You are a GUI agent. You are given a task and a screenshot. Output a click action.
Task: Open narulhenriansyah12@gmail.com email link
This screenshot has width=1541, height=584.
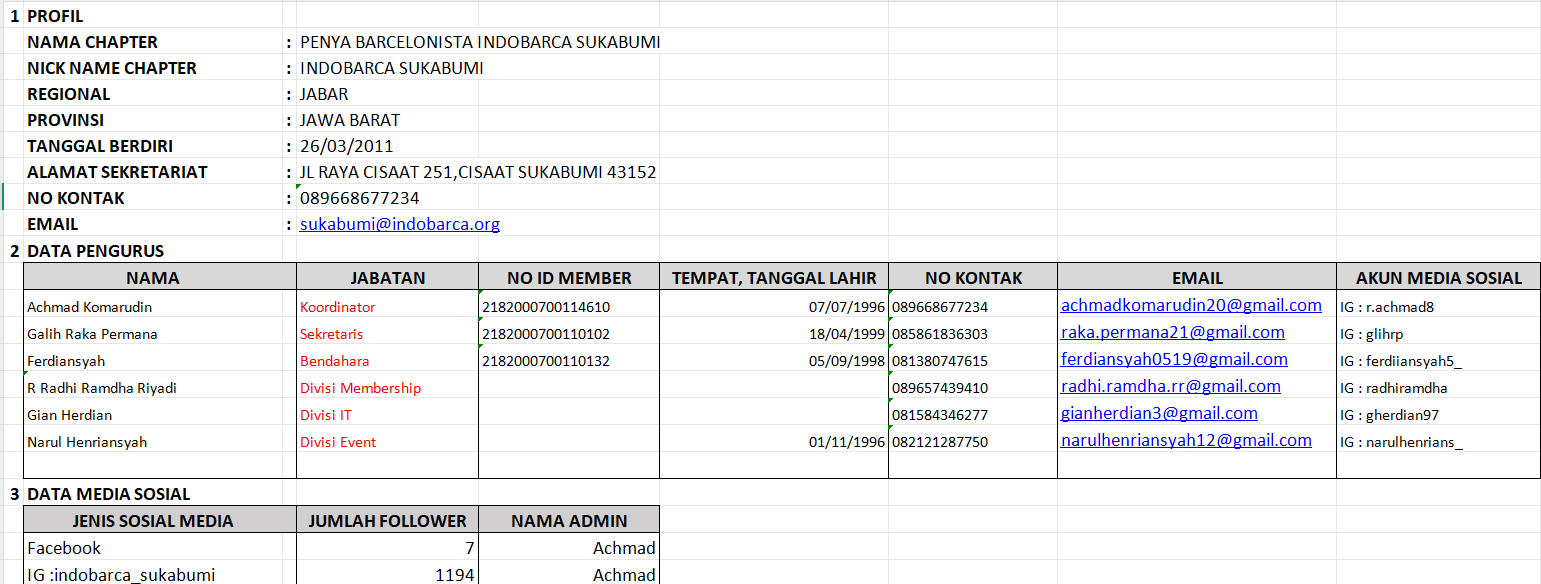[x=1186, y=440]
